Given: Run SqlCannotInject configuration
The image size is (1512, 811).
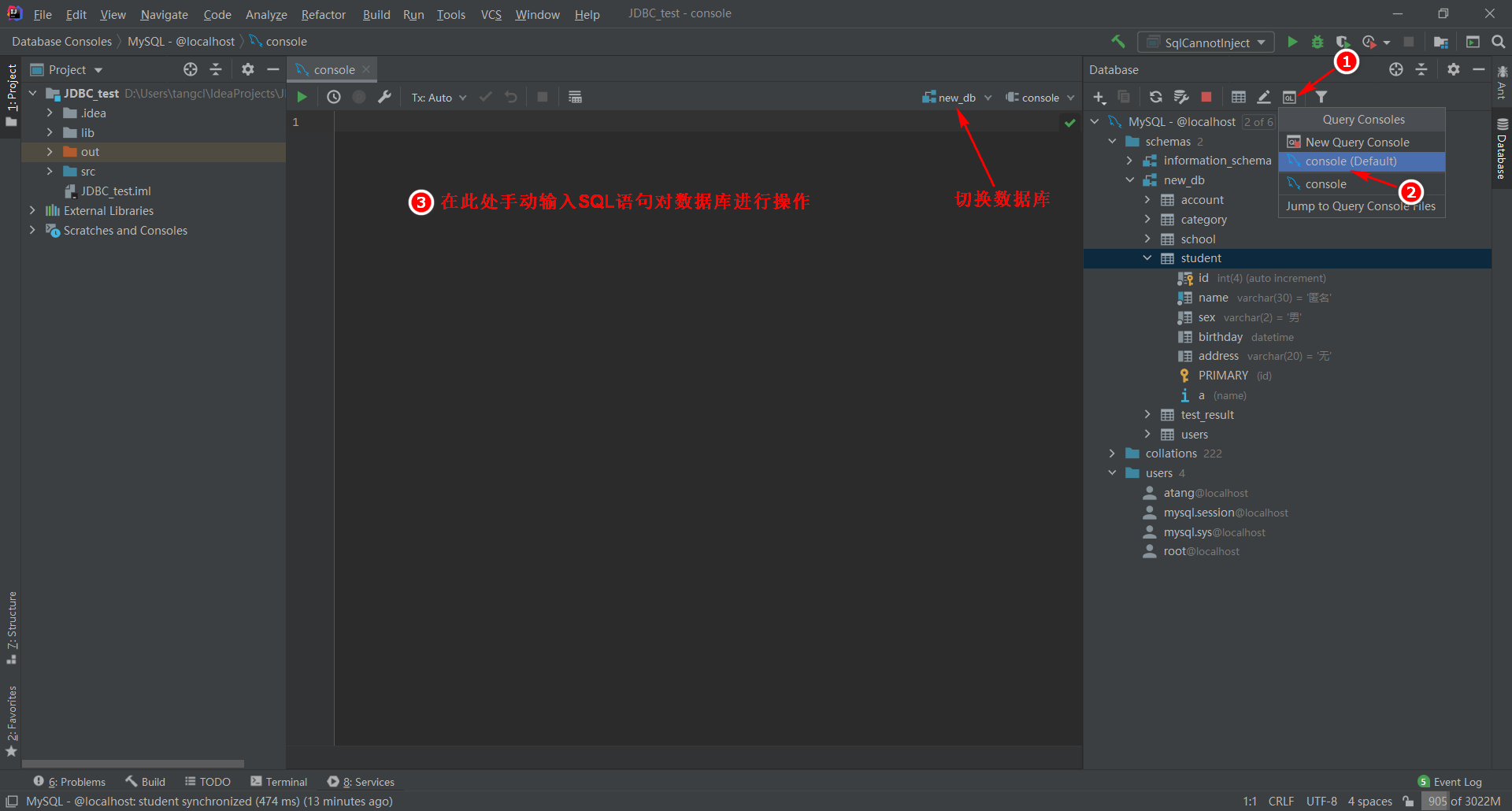Looking at the screenshot, I should [1292, 42].
